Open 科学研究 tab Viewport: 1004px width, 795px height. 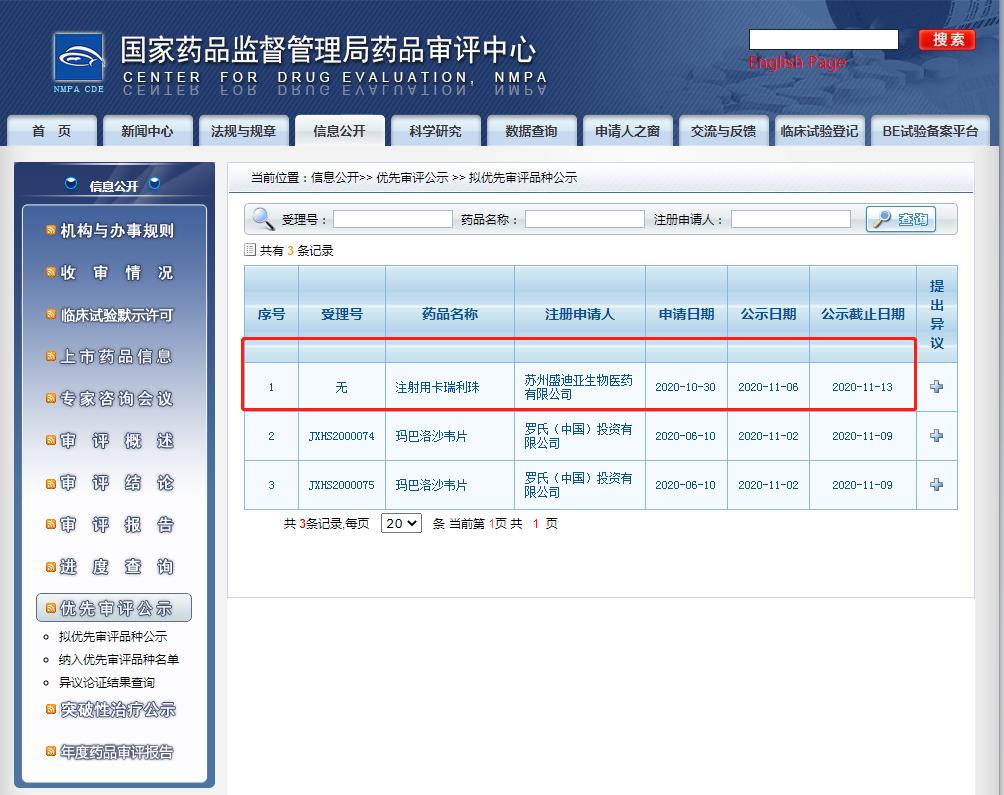pyautogui.click(x=435, y=131)
